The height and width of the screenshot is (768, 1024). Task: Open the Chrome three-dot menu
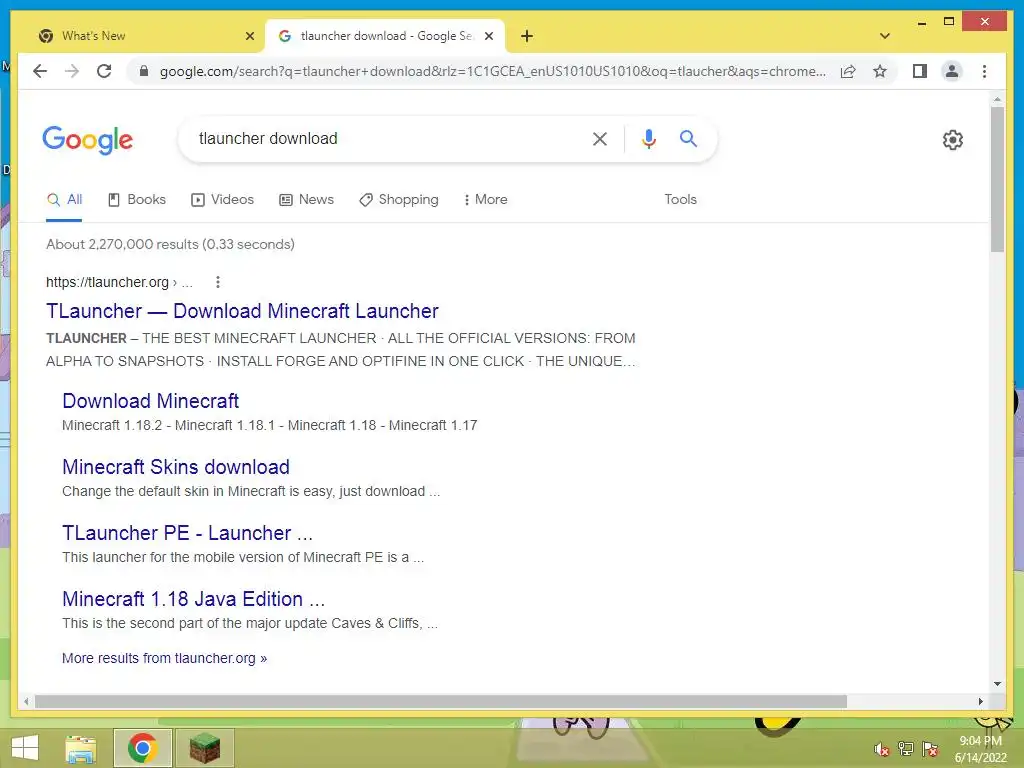pos(984,71)
